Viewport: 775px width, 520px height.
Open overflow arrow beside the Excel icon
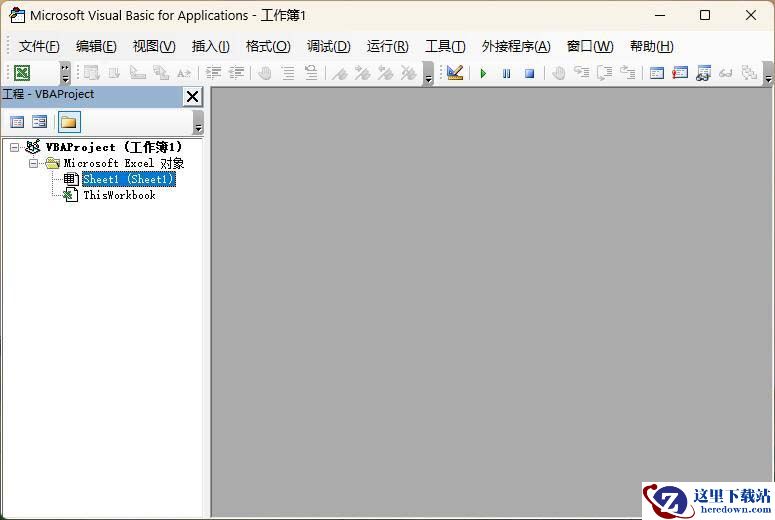pyautogui.click(x=65, y=73)
